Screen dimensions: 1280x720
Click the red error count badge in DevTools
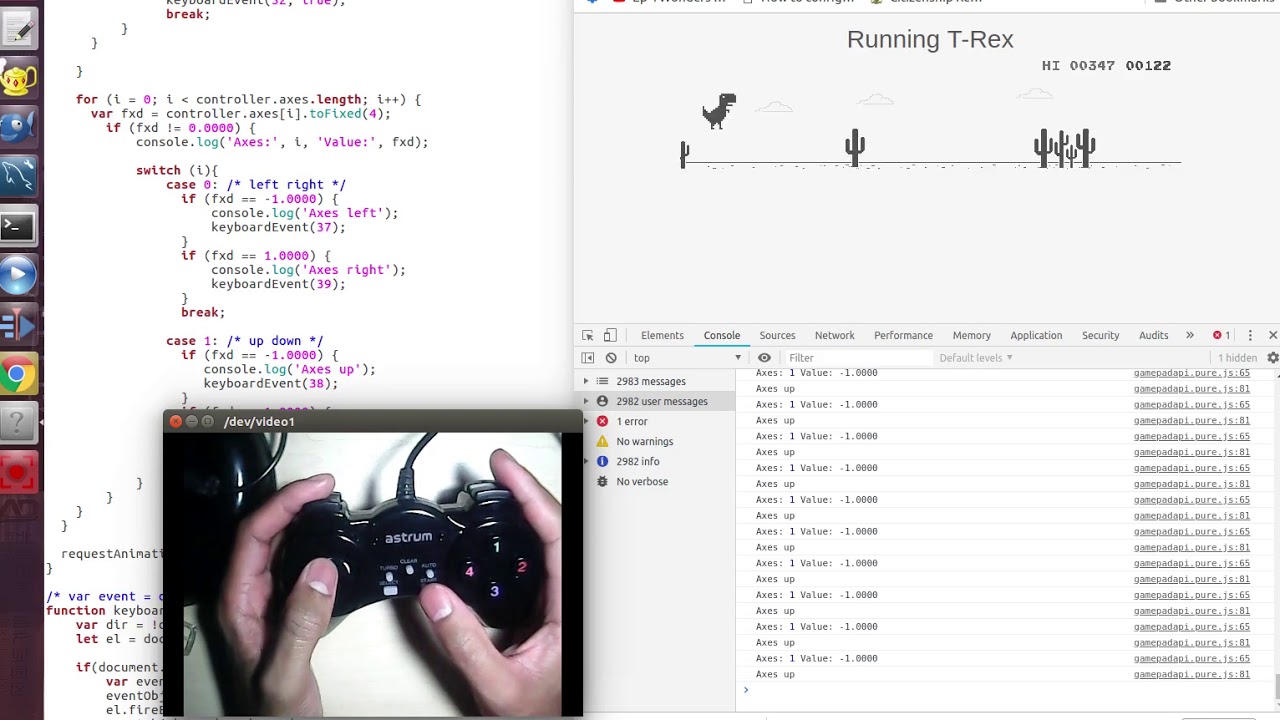[x=1221, y=335]
